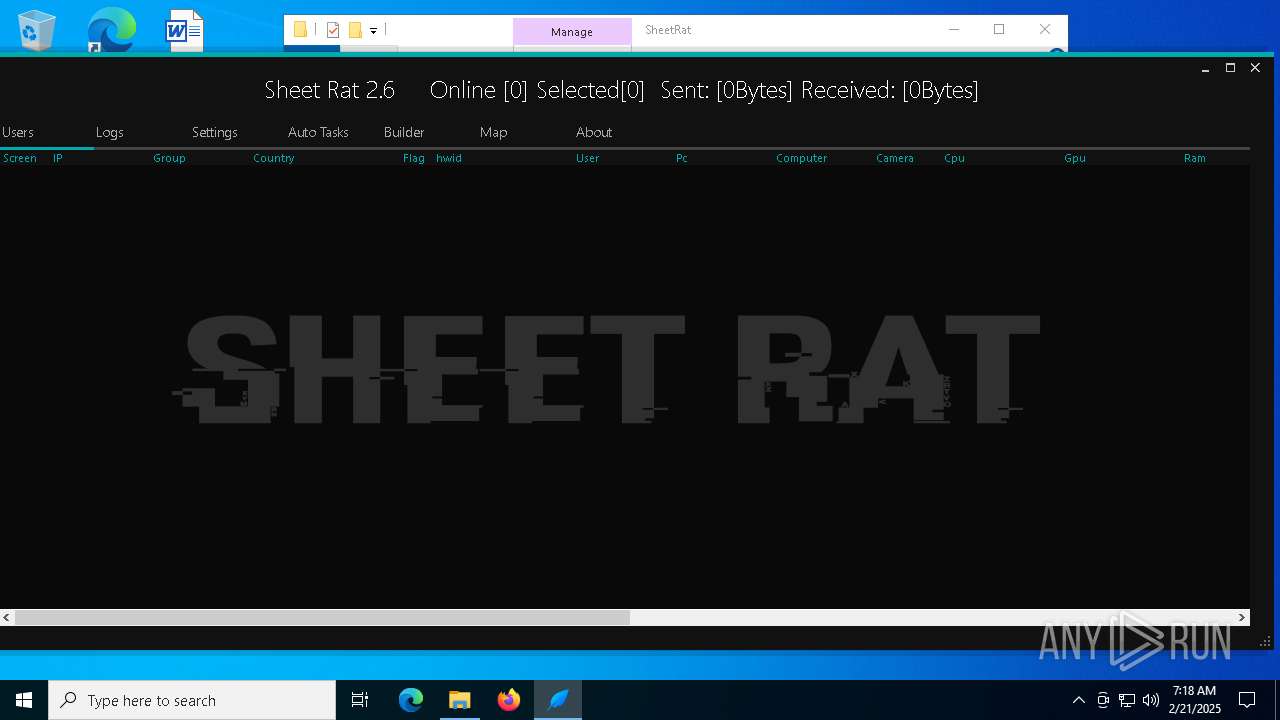Click the taskbar search box
Screen dimensions: 1280x720
pos(192,700)
